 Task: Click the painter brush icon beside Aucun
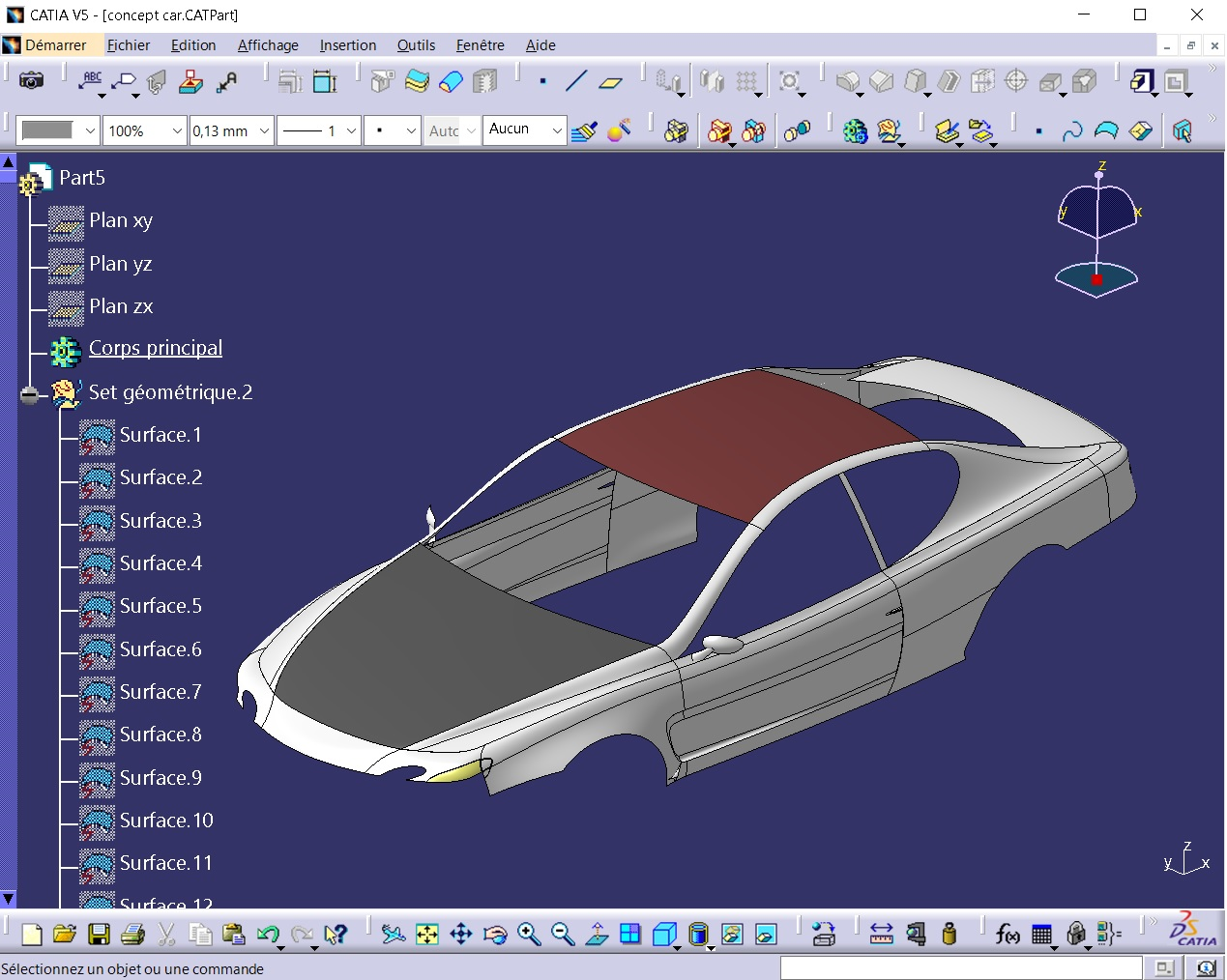click(584, 130)
